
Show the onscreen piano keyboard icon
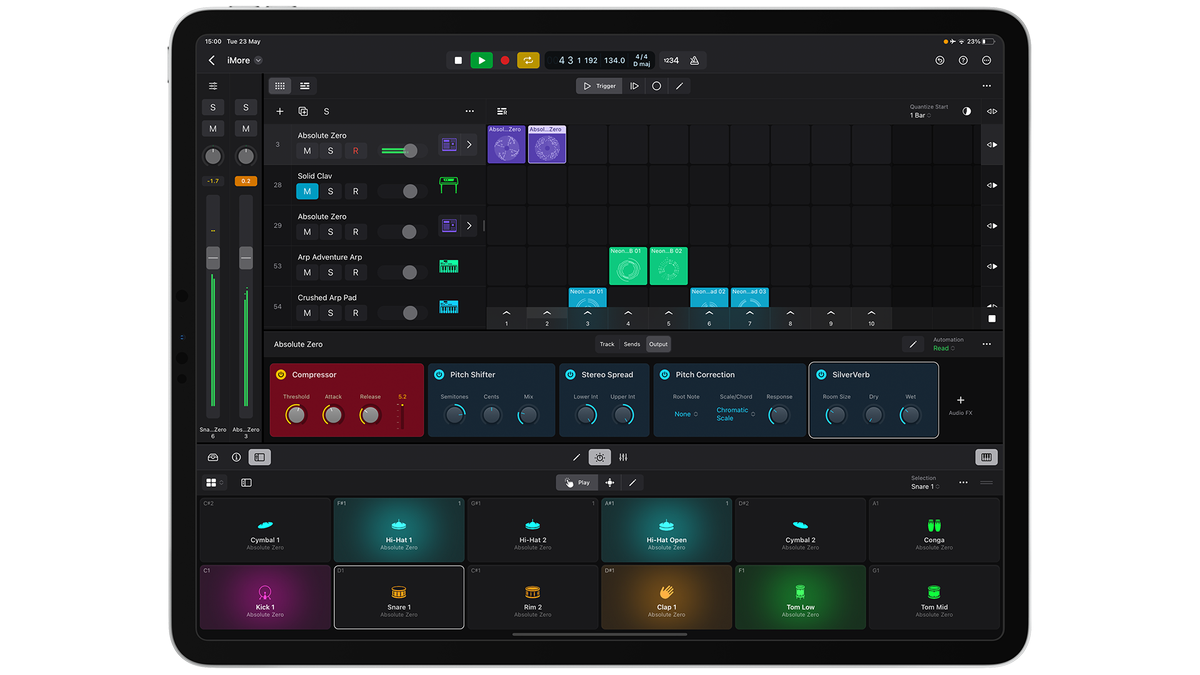986,457
